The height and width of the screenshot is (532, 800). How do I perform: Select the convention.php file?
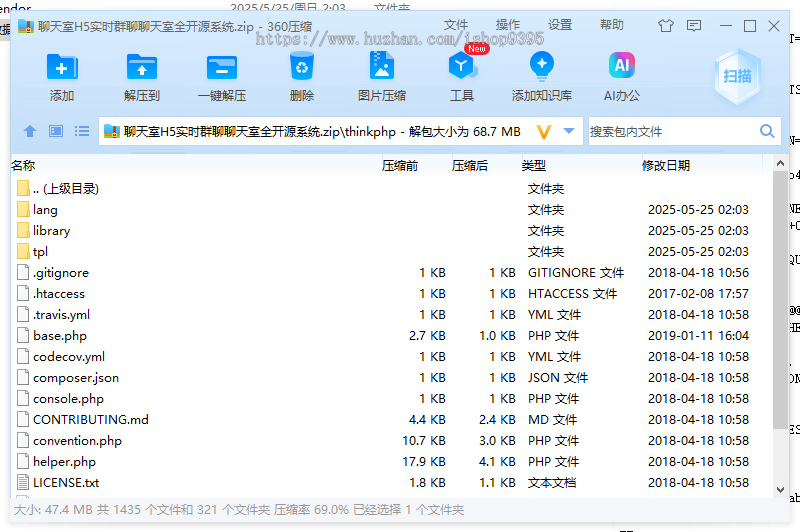pos(391,440)
